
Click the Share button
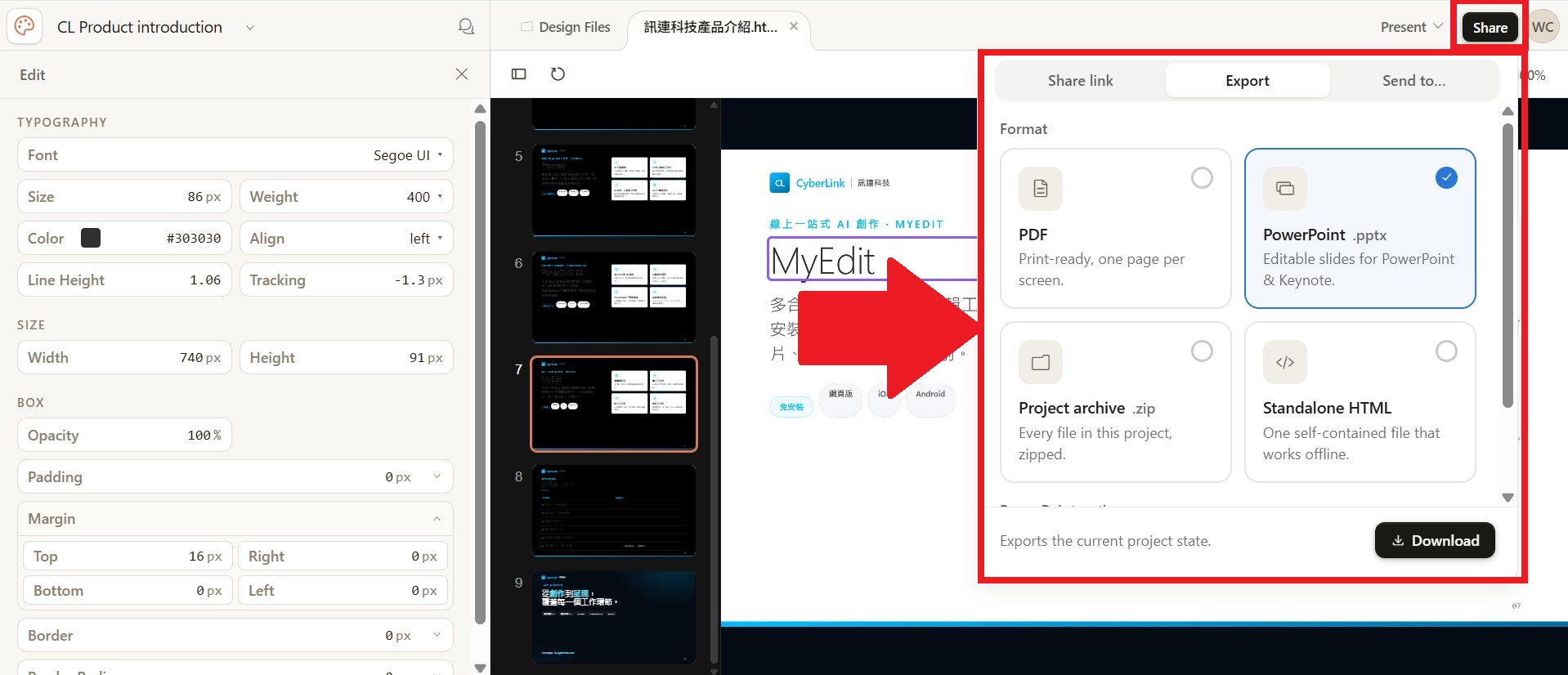pos(1490,27)
